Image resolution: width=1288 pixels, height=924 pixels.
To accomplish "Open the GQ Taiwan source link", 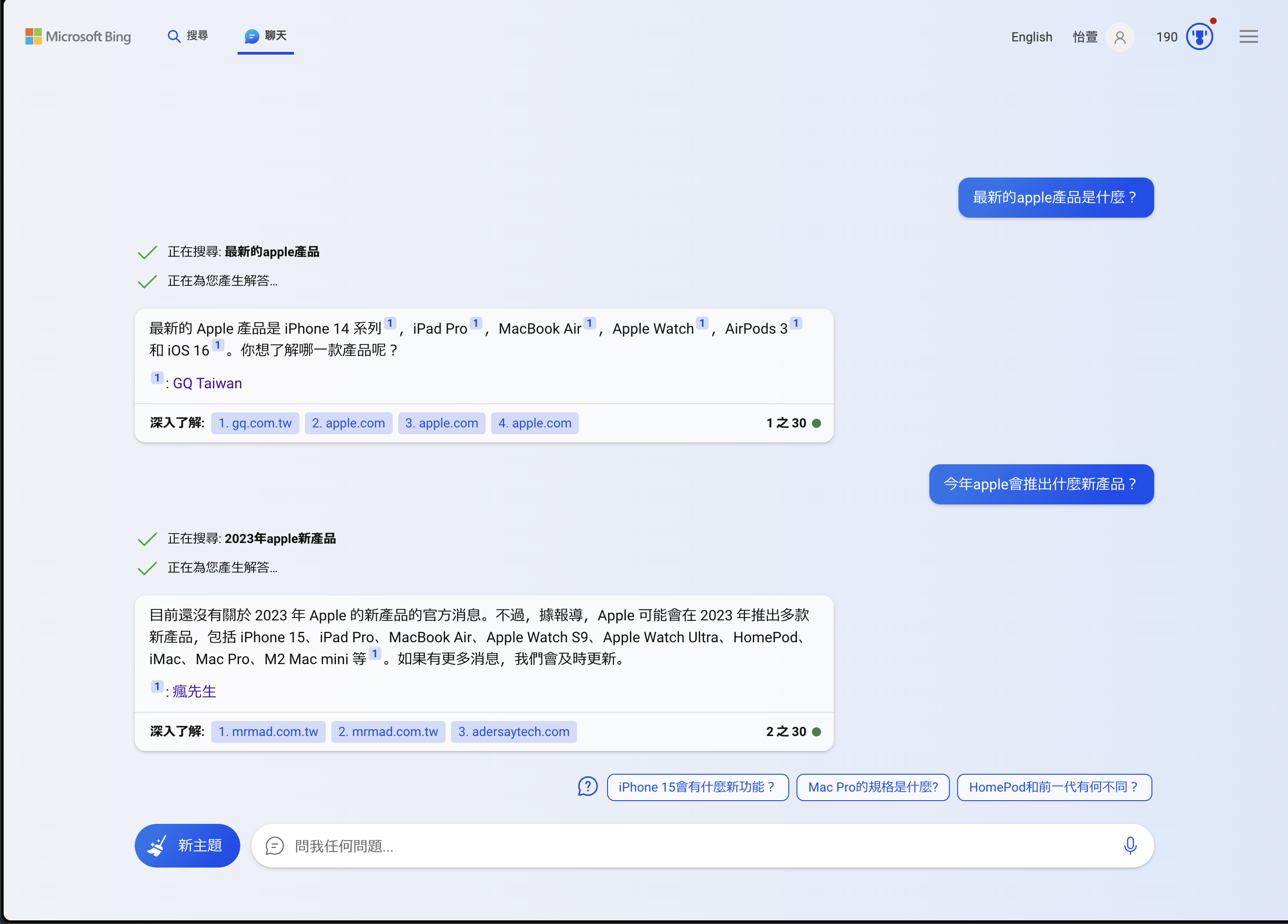I will [207, 383].
